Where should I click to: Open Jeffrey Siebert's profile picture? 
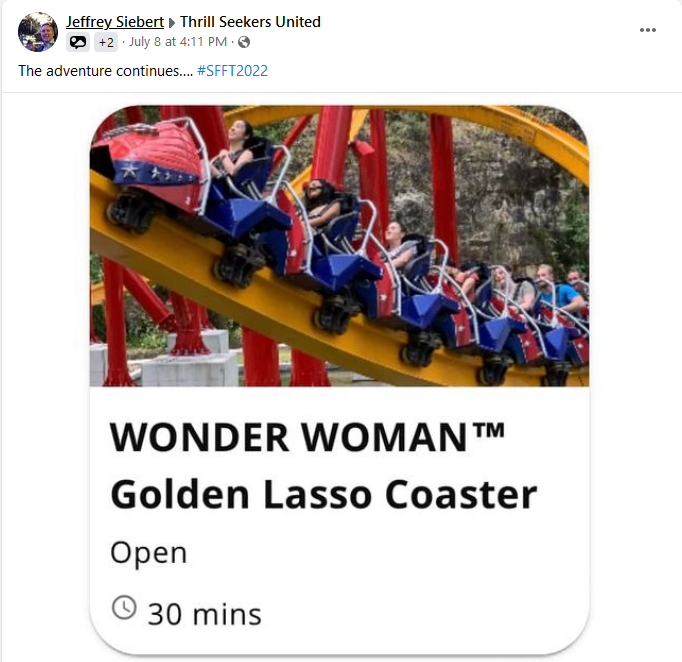(x=38, y=32)
